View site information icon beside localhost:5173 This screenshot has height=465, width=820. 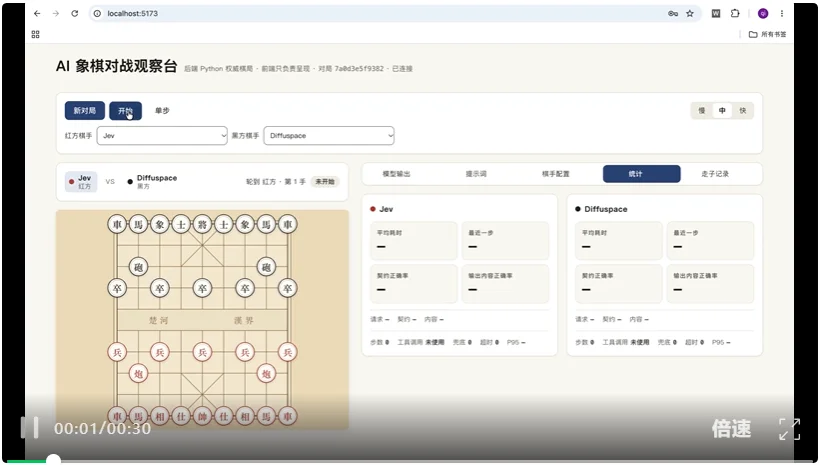click(x=97, y=14)
